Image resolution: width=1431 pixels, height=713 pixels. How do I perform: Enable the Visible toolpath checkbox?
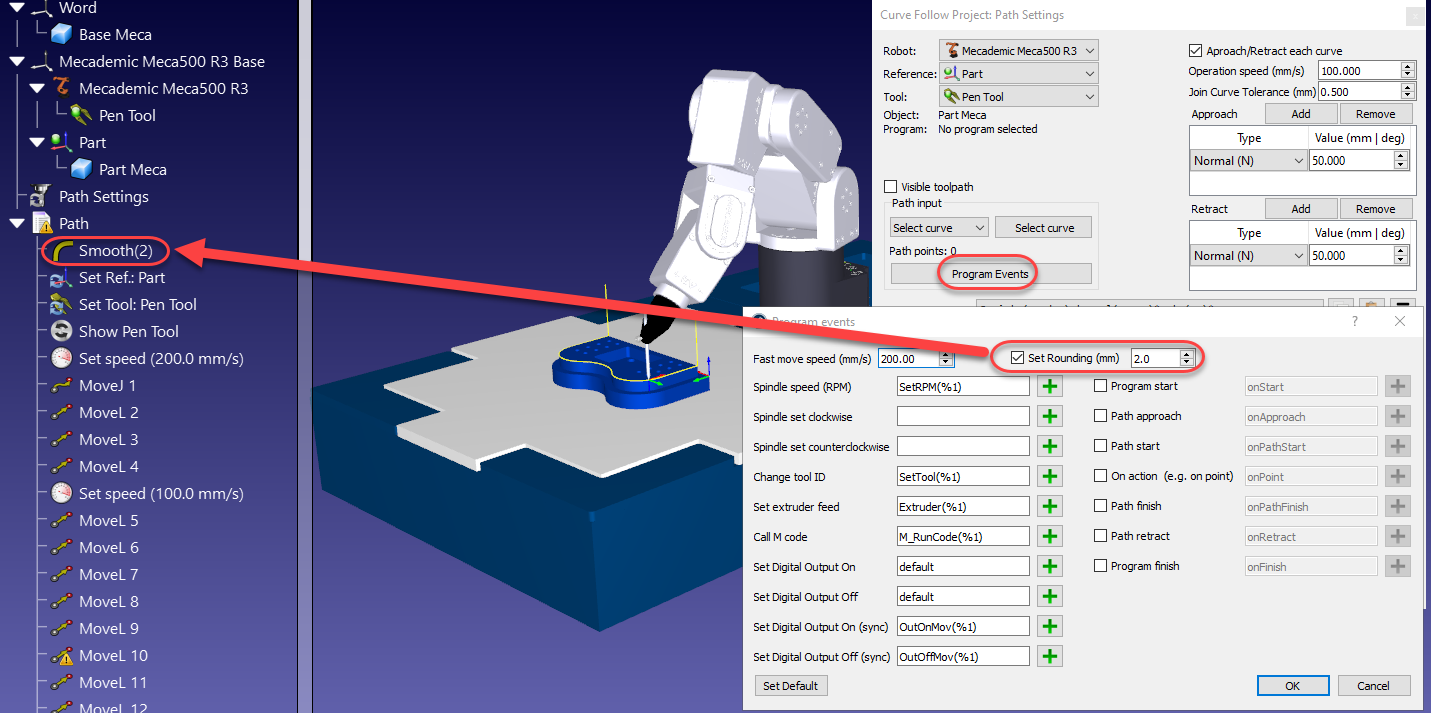click(x=891, y=187)
